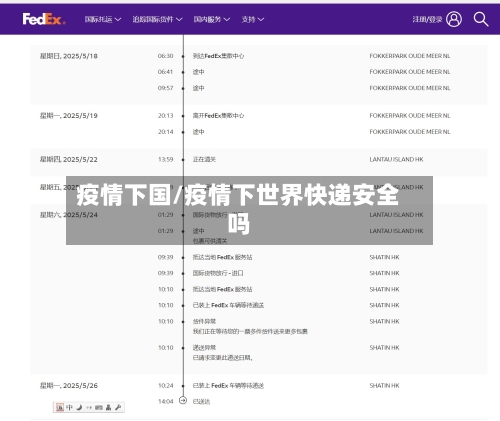Click the delivered arrow marker at 14:04

click(x=183, y=400)
